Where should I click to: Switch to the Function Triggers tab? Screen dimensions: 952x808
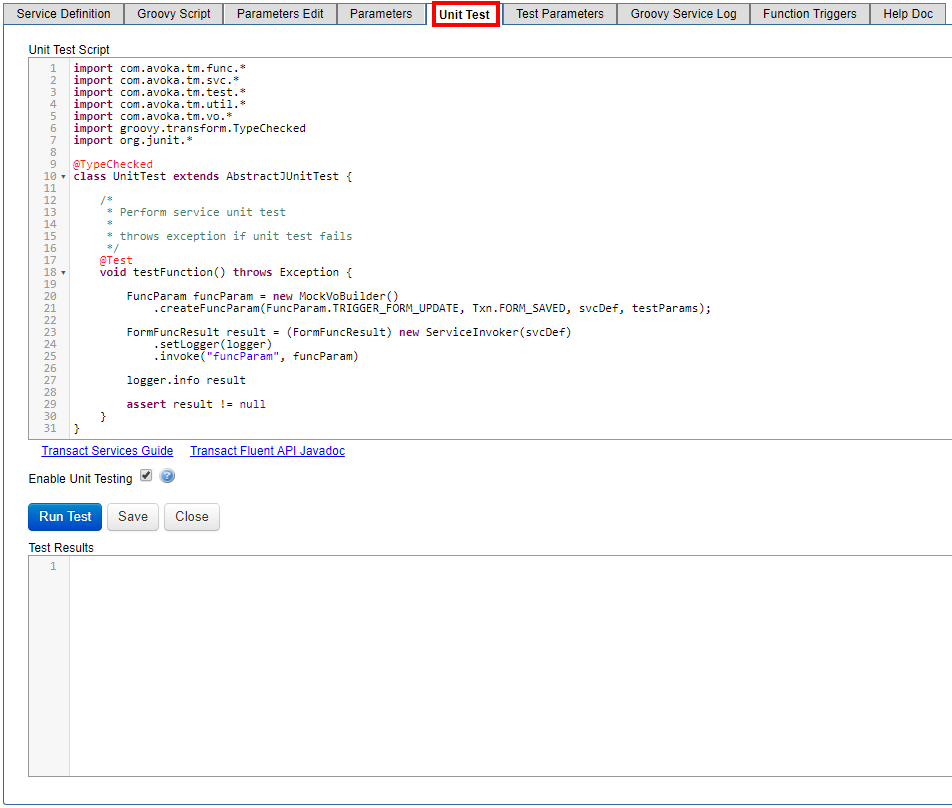pos(808,13)
